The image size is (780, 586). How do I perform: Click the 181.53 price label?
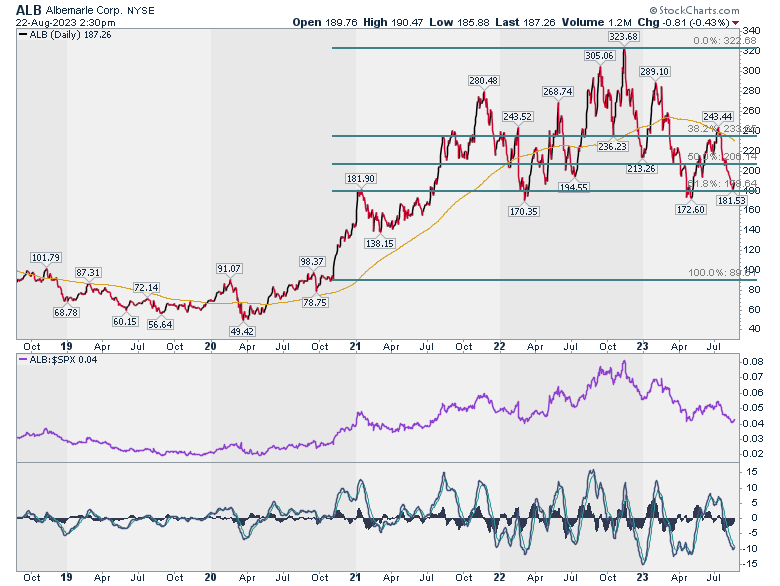731,200
